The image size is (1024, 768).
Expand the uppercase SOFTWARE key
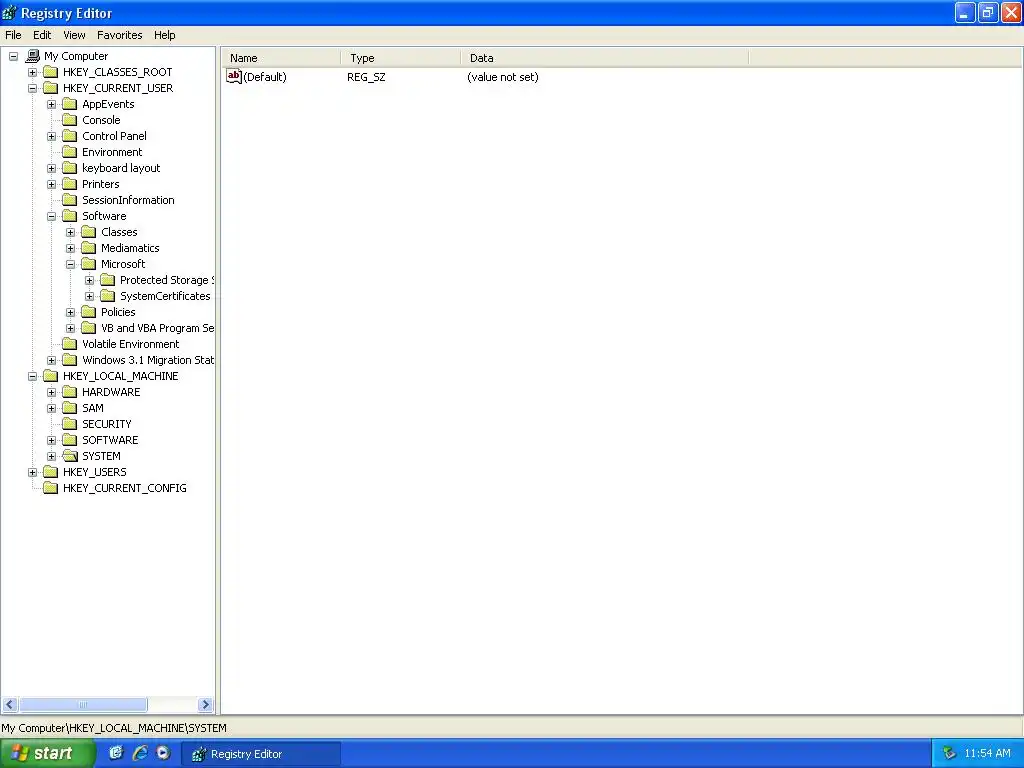[x=52, y=440]
